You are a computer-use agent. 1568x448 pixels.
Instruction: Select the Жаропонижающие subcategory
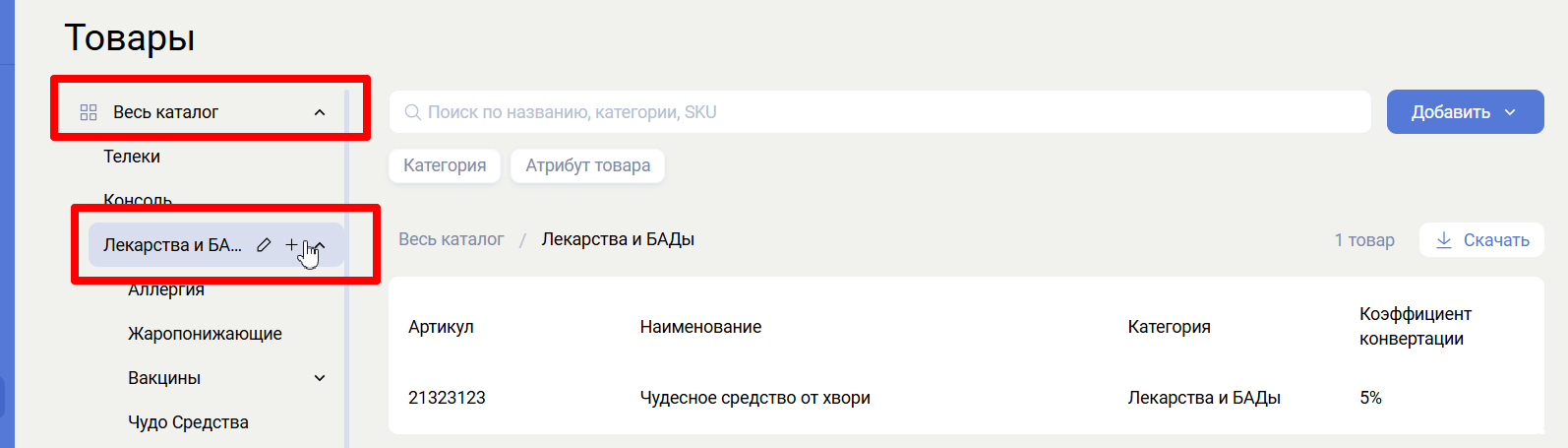(205, 334)
